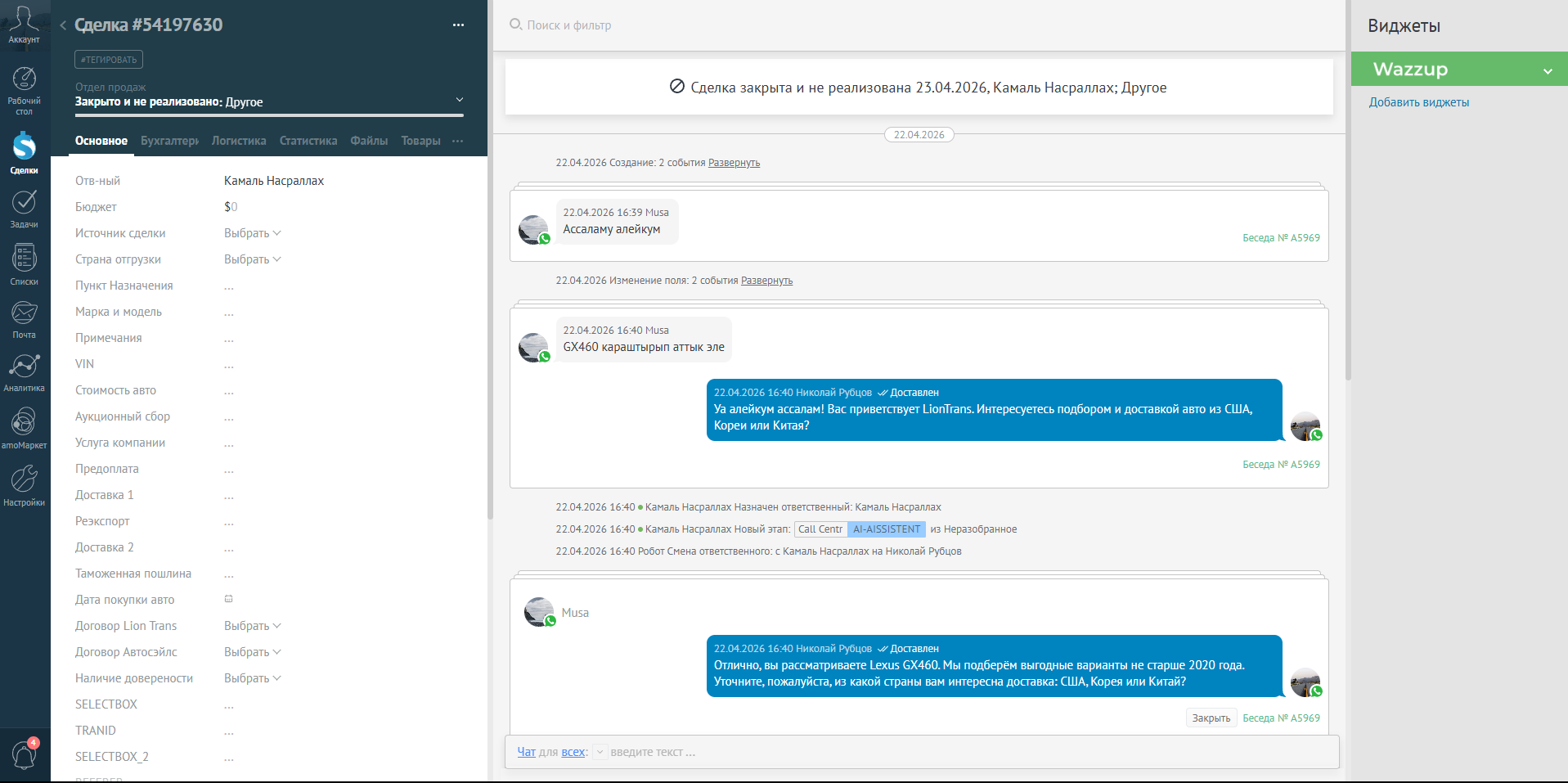Click Musa avatar in the last conversation
1568x783 pixels.
[x=540, y=612]
